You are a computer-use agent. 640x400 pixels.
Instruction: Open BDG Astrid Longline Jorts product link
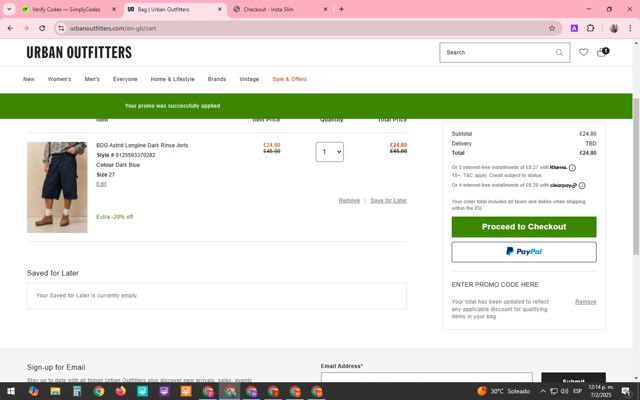pos(142,145)
